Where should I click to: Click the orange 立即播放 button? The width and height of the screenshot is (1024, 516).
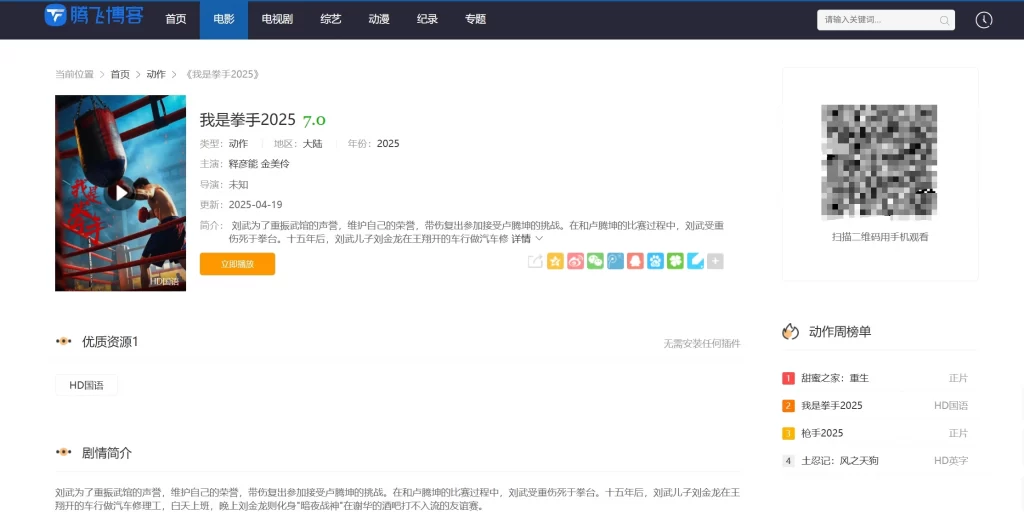pyautogui.click(x=237, y=264)
